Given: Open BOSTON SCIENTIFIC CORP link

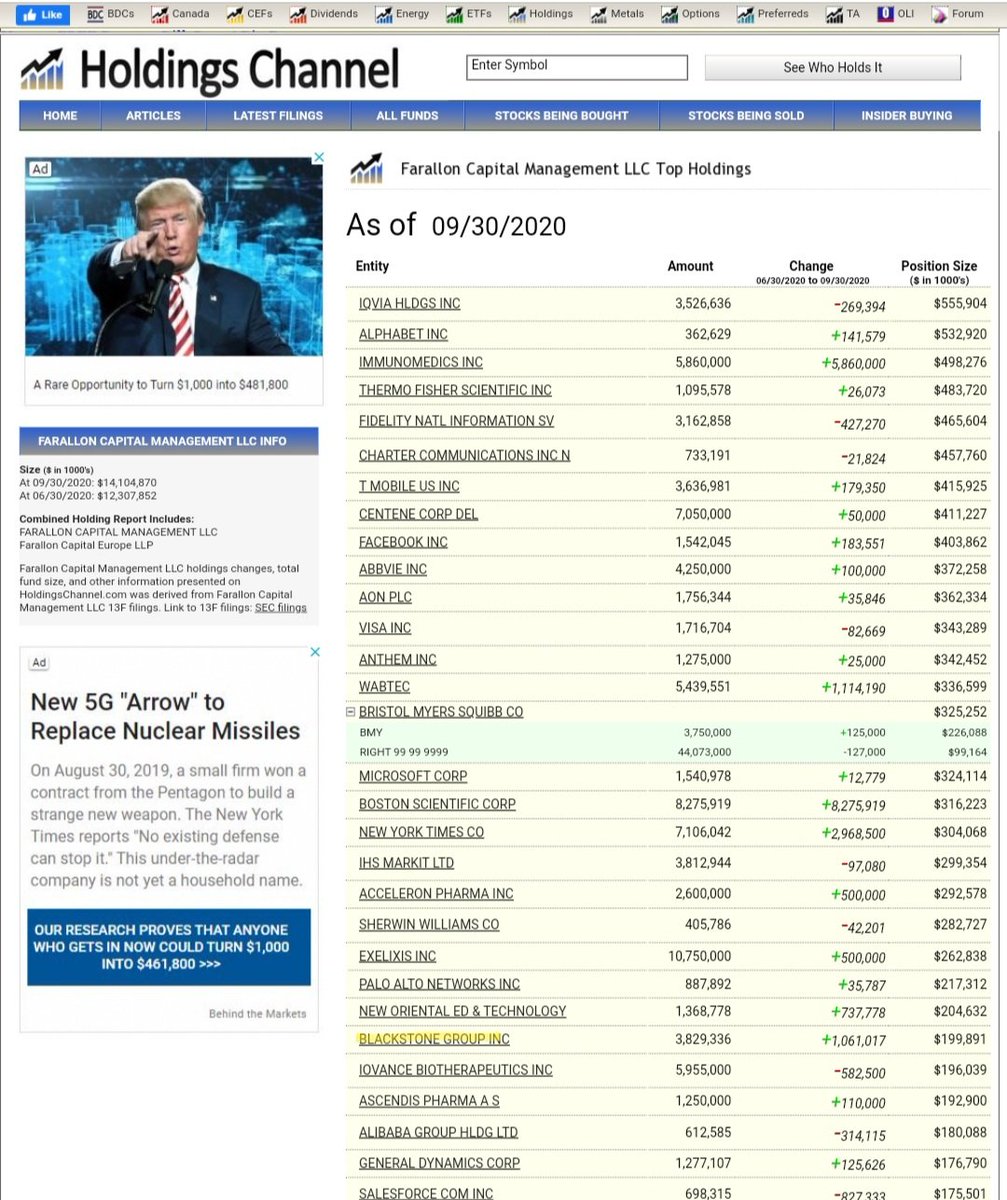Looking at the screenshot, I should click(x=437, y=804).
